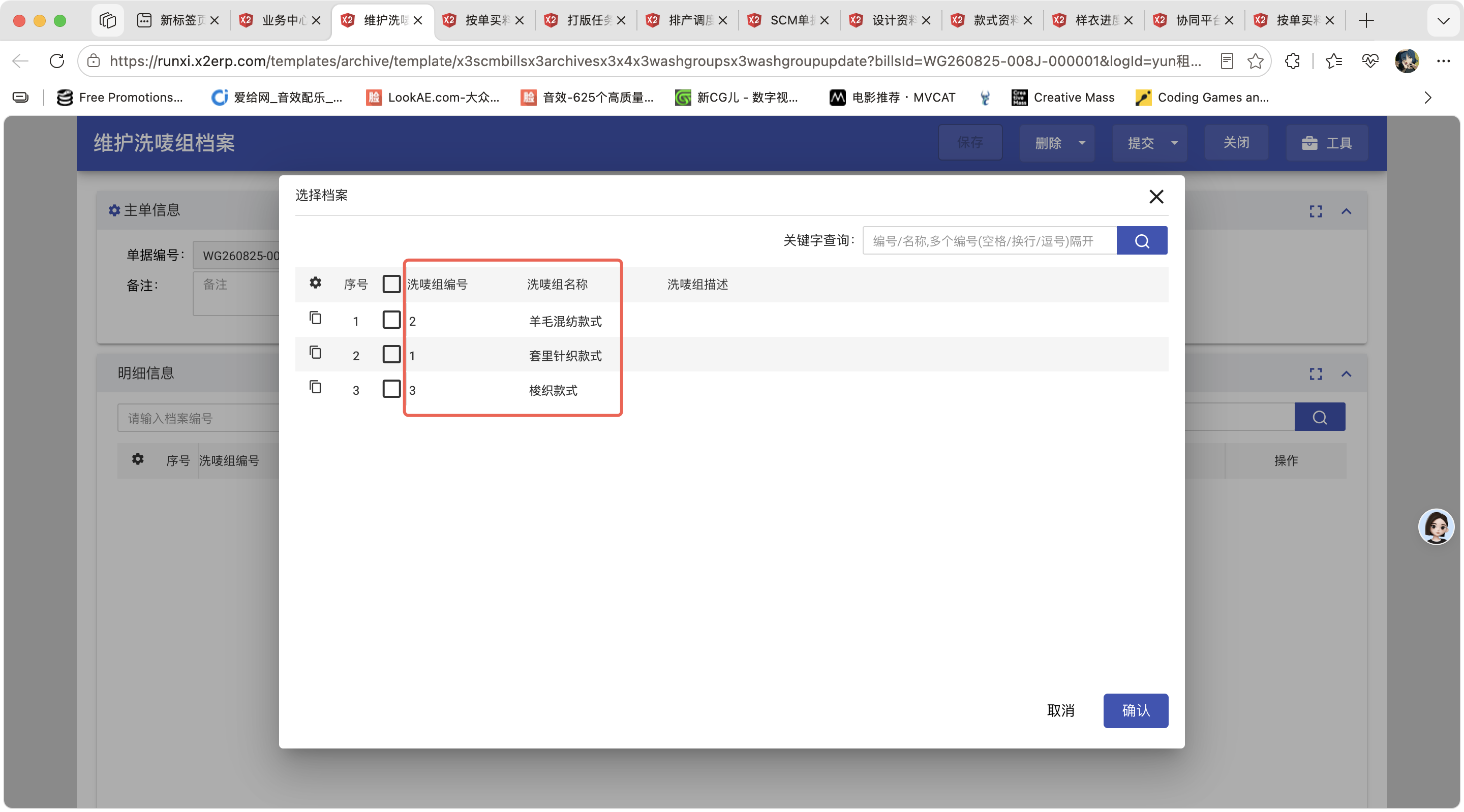Fullscreen the 主单信息 panel

click(x=1315, y=211)
